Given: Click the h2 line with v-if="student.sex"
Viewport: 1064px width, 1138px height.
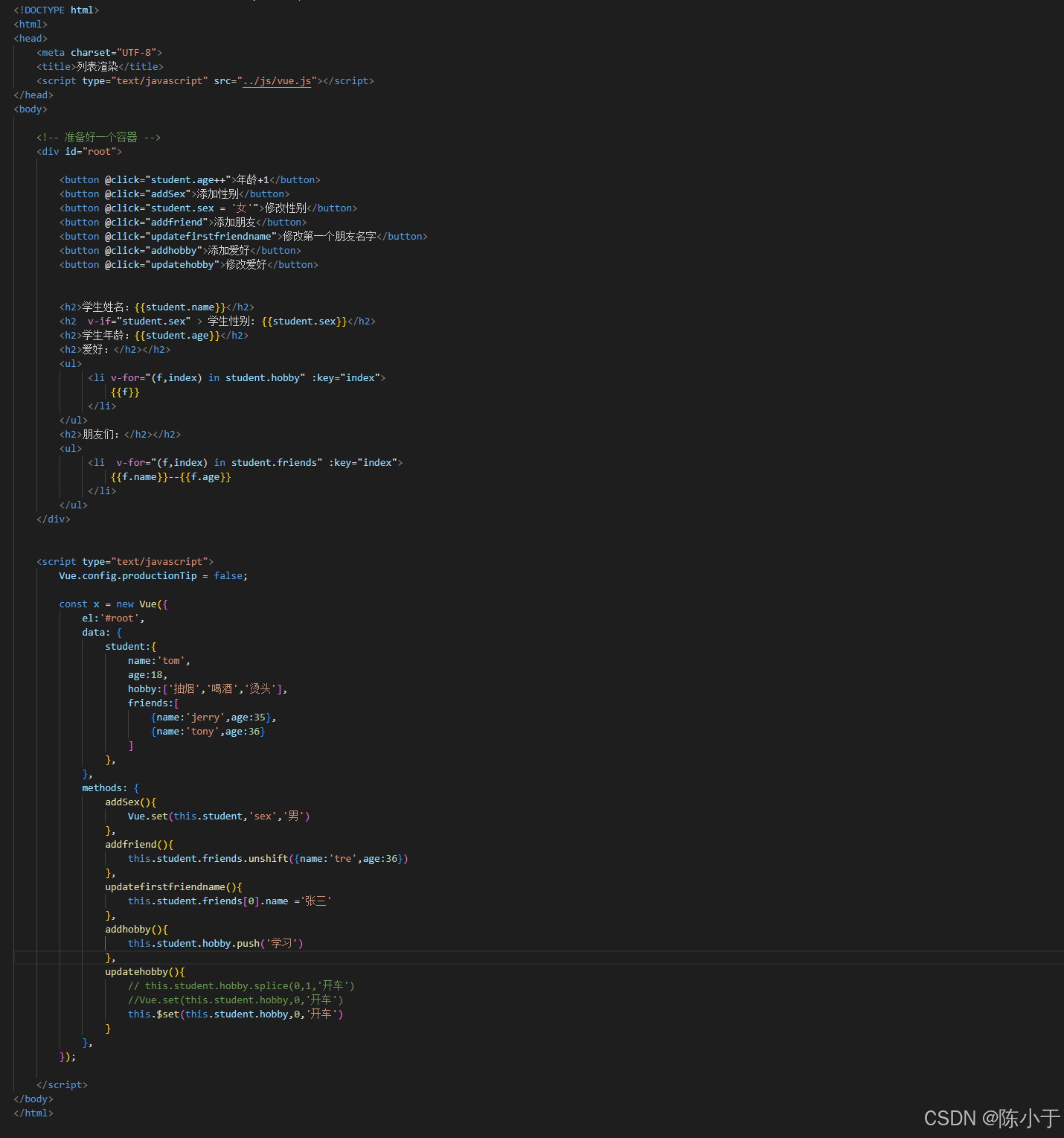Looking at the screenshot, I should click(x=217, y=321).
